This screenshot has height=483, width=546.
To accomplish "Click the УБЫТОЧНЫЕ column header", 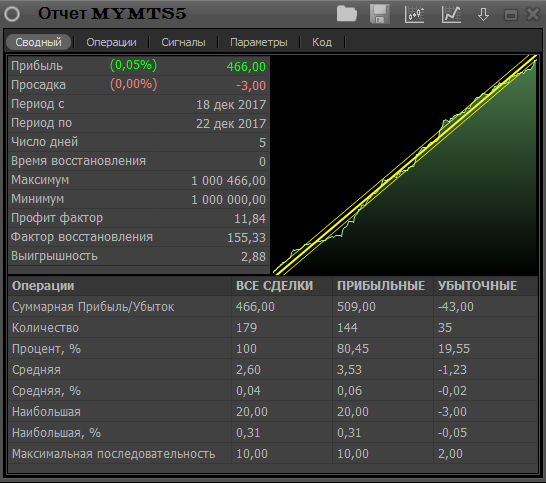I will pyautogui.click(x=477, y=286).
